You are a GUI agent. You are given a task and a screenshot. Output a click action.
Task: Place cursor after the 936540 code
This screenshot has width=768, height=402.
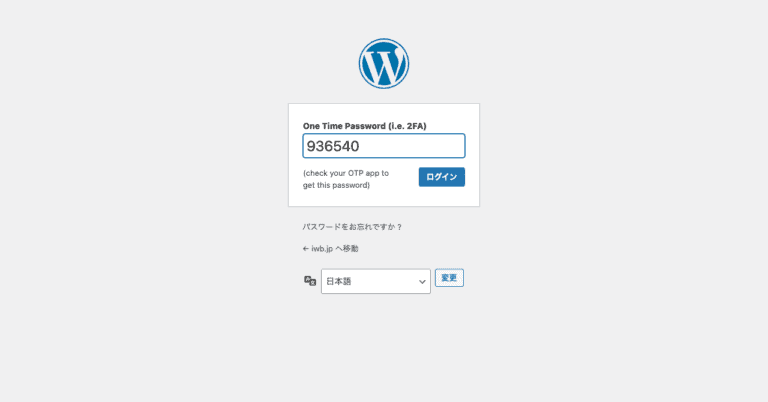click(361, 146)
